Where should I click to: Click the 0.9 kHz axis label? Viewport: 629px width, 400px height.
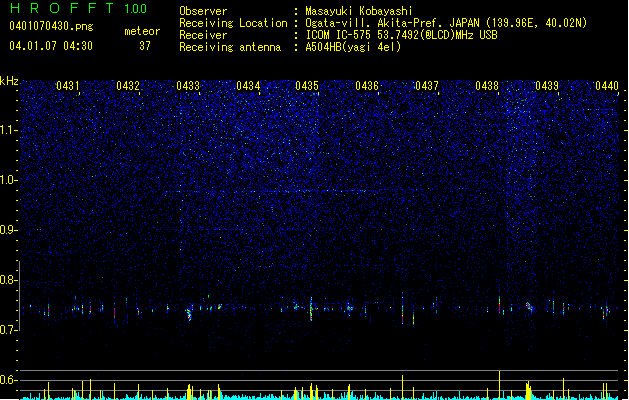[x=9, y=230]
